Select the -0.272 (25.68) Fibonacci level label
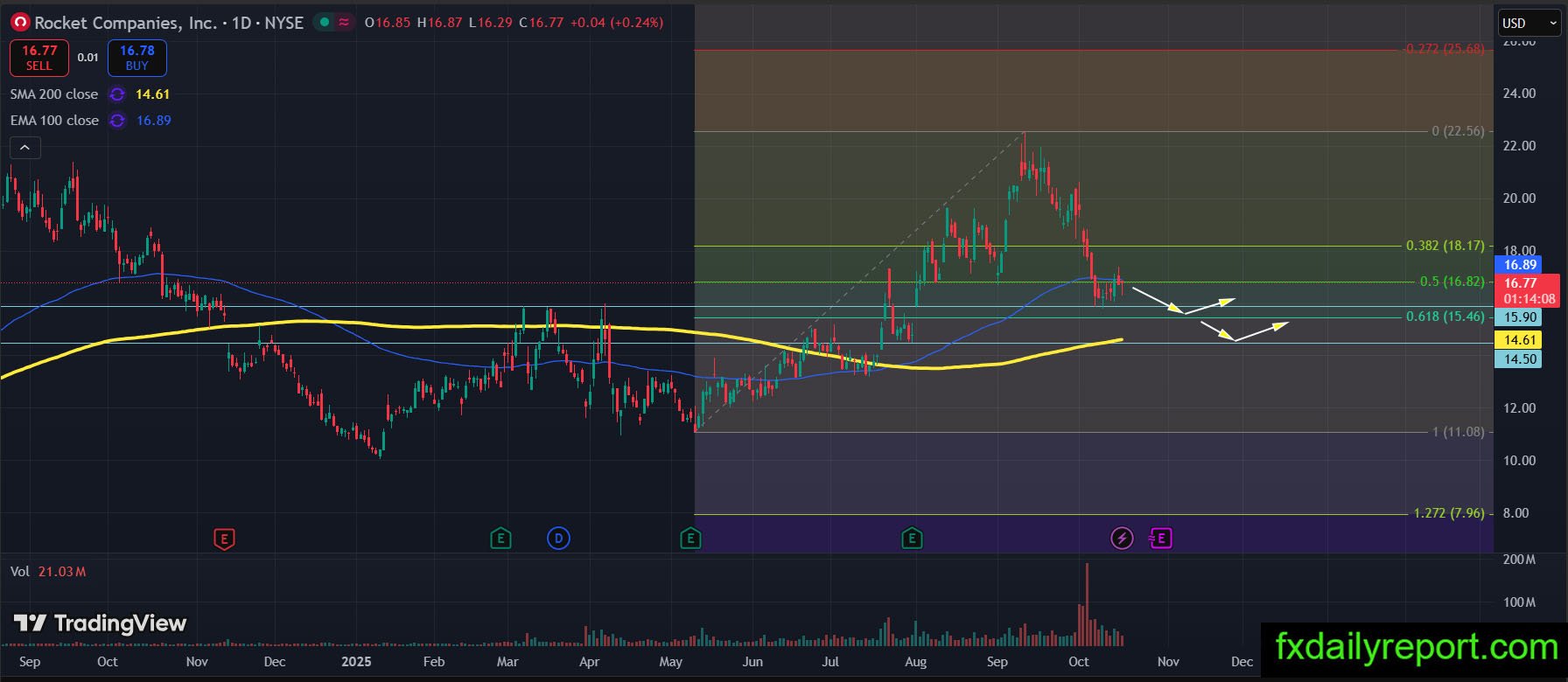1568x682 pixels. 1445,49
